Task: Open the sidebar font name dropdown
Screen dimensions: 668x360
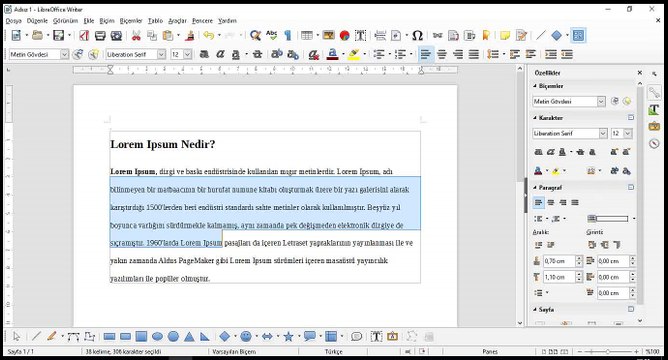Action: [603, 133]
